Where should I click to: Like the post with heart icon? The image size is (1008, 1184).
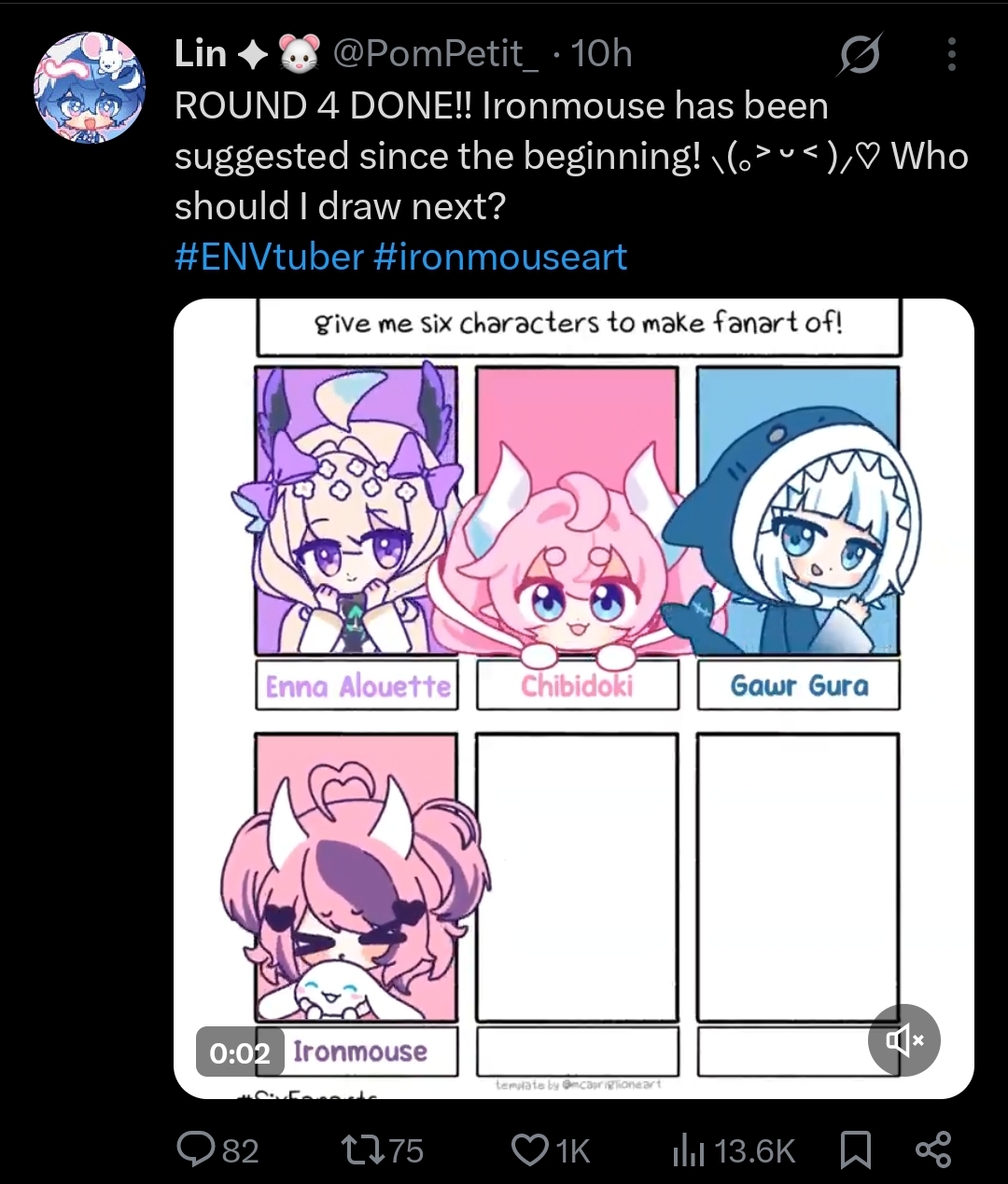pyautogui.click(x=530, y=1149)
